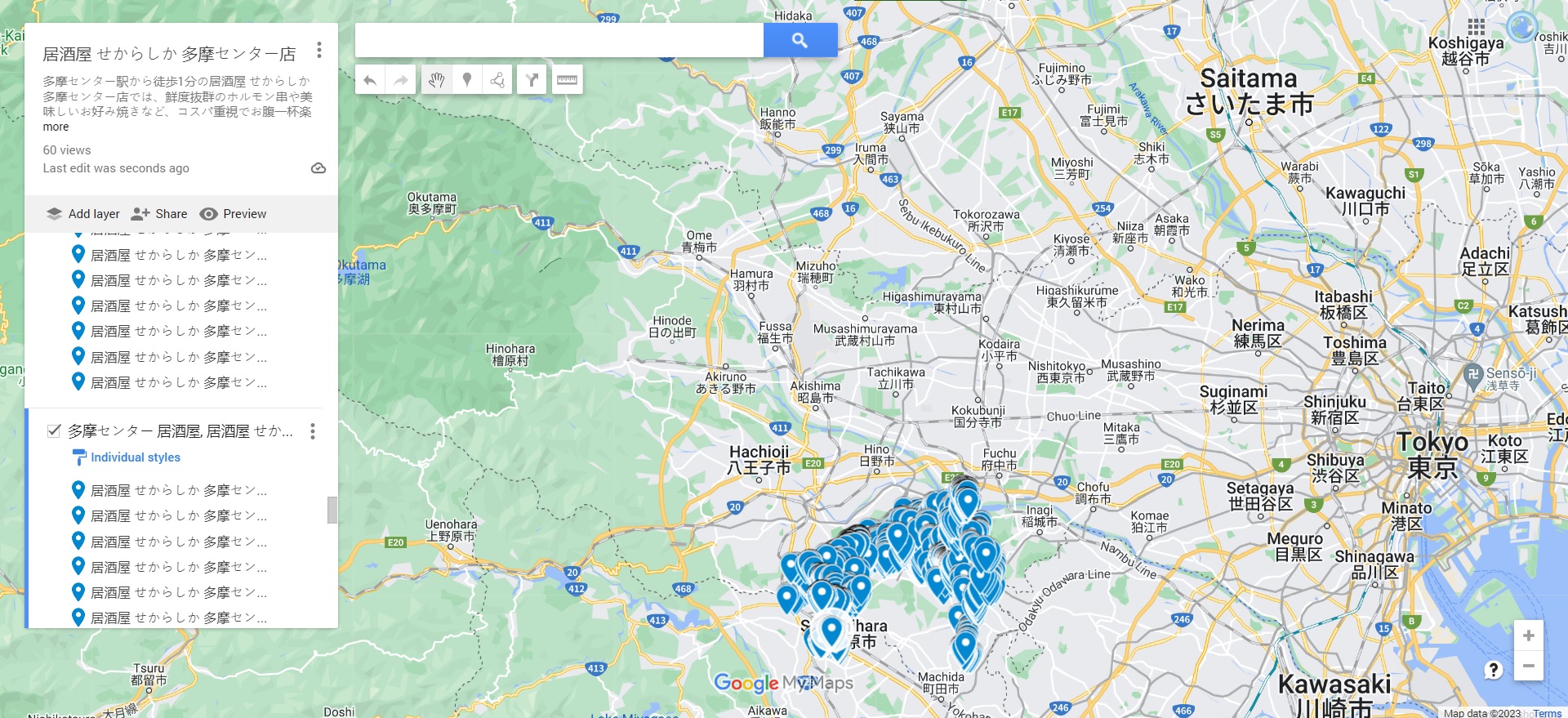Click Add layer
Image resolution: width=1568 pixels, height=718 pixels.
coord(83,214)
